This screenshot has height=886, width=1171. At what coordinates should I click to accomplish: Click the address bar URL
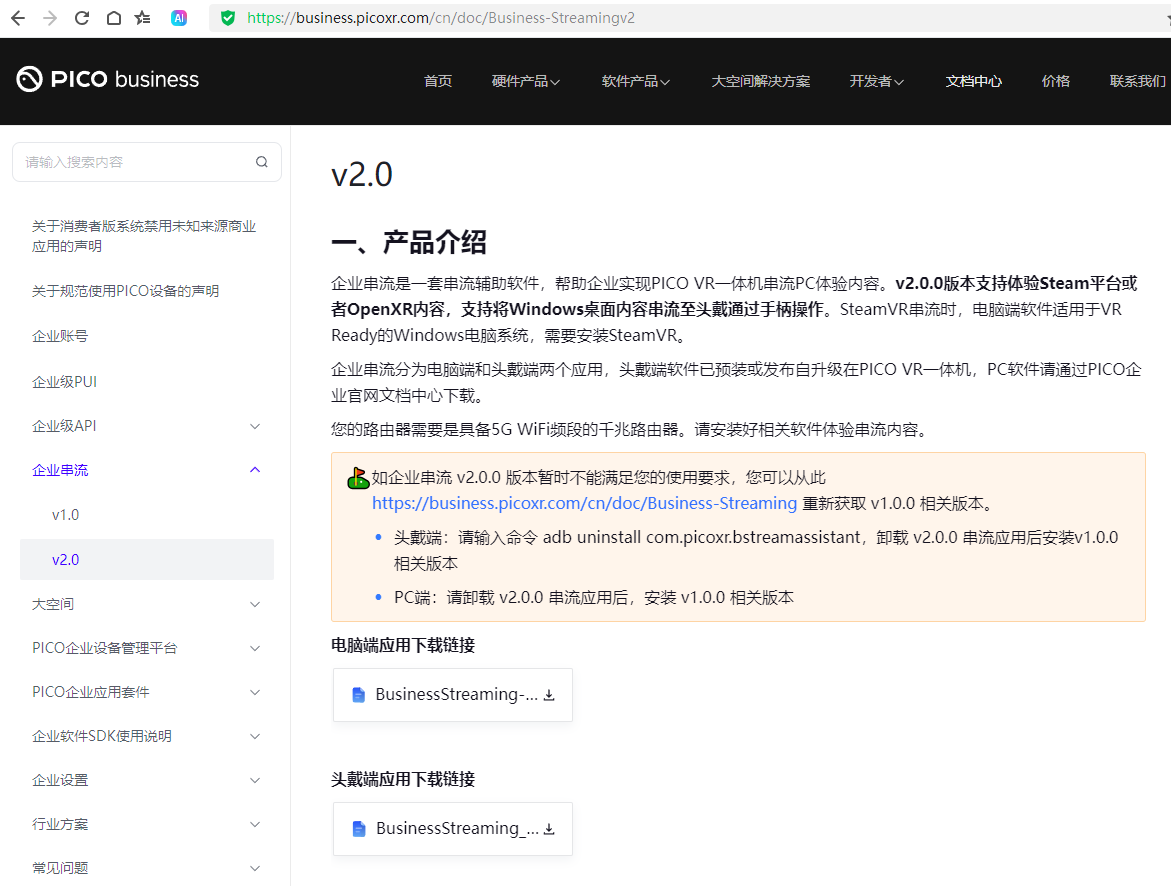pos(441,18)
